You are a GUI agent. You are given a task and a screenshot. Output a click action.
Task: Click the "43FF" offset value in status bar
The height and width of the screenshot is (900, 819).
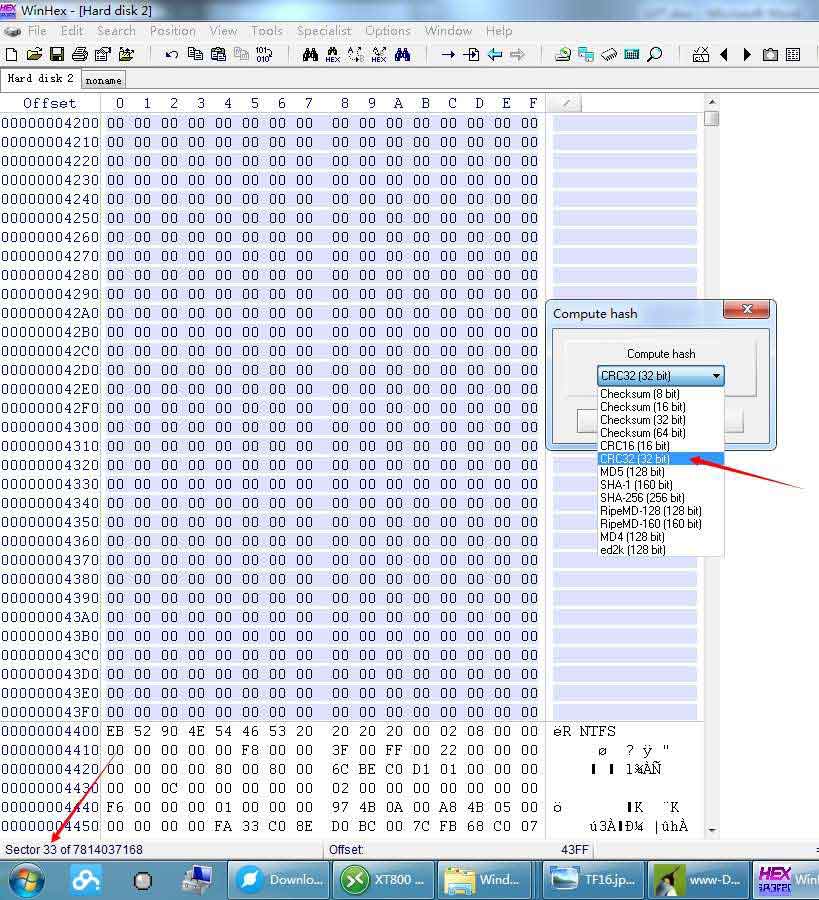(575, 849)
